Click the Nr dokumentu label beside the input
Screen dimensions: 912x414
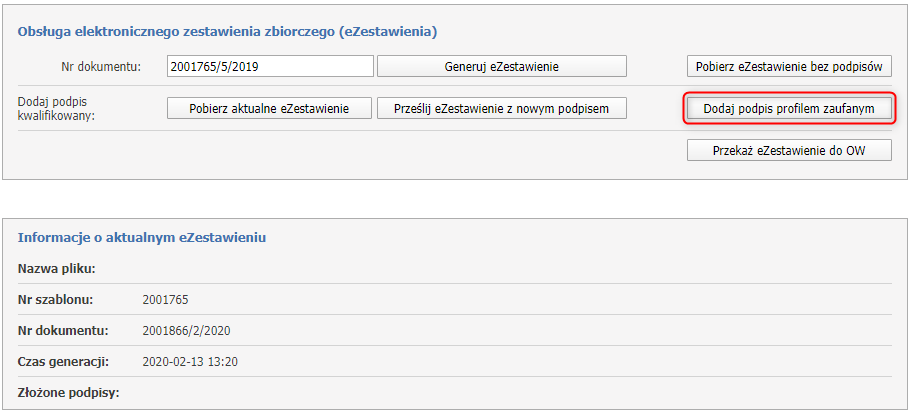click(101, 67)
